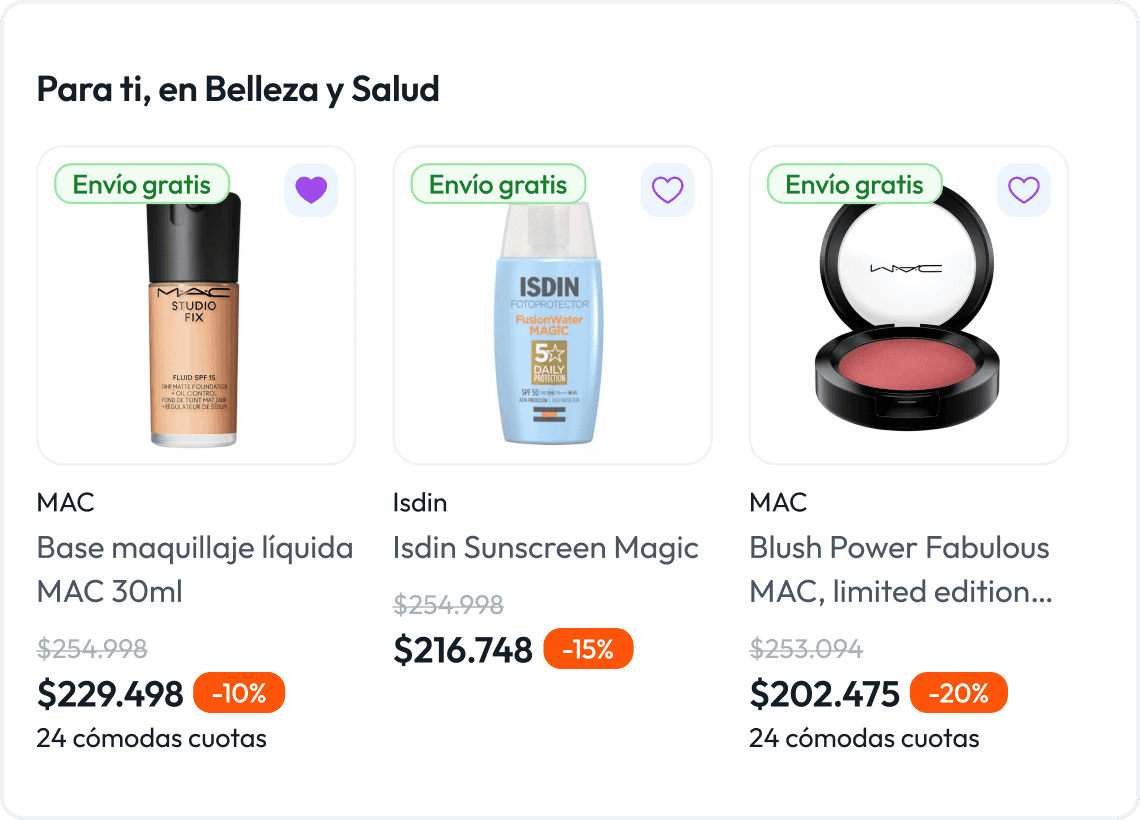Select the MAC brand label under the foundation
1140x820 pixels.
click(66, 502)
